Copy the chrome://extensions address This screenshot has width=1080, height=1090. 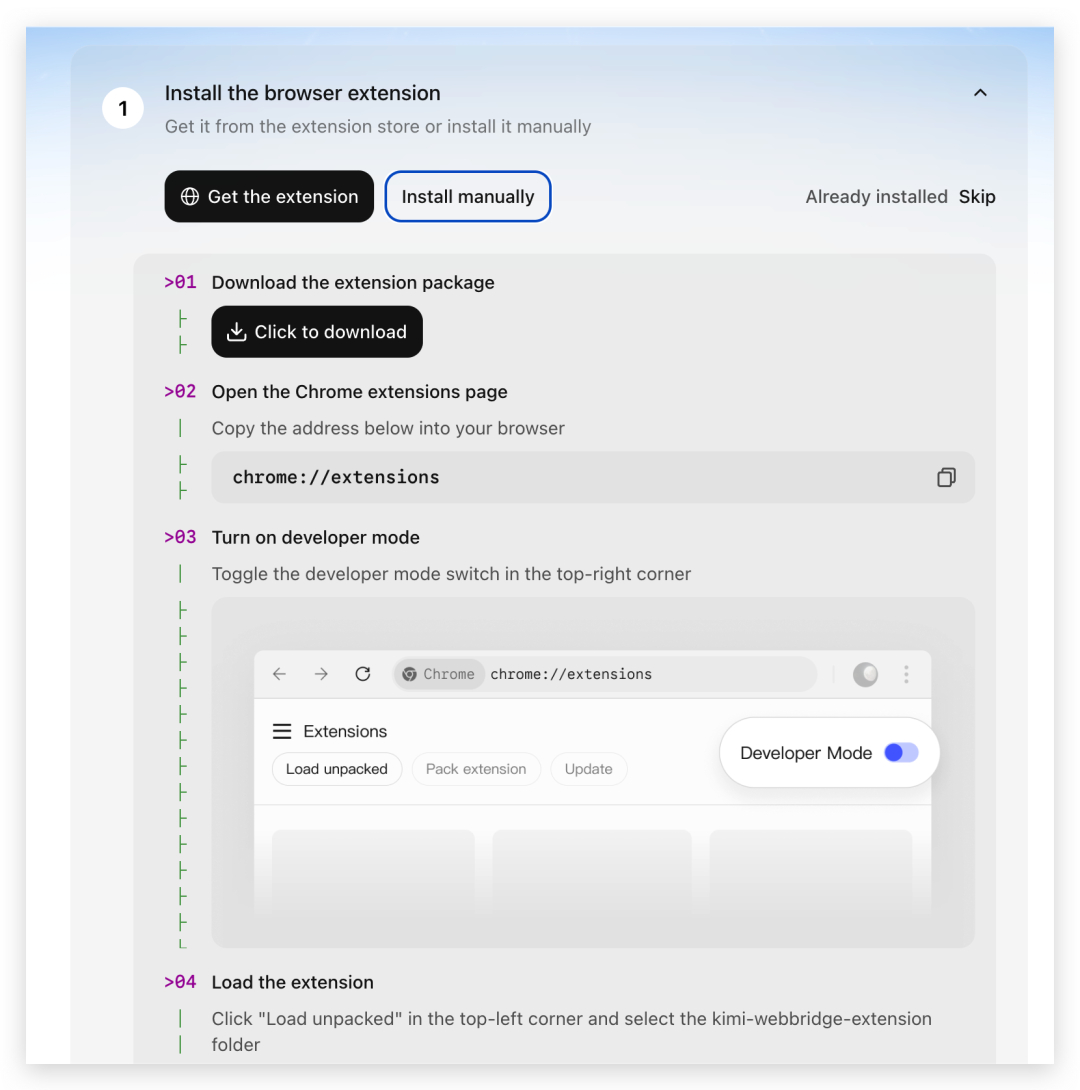tap(946, 478)
